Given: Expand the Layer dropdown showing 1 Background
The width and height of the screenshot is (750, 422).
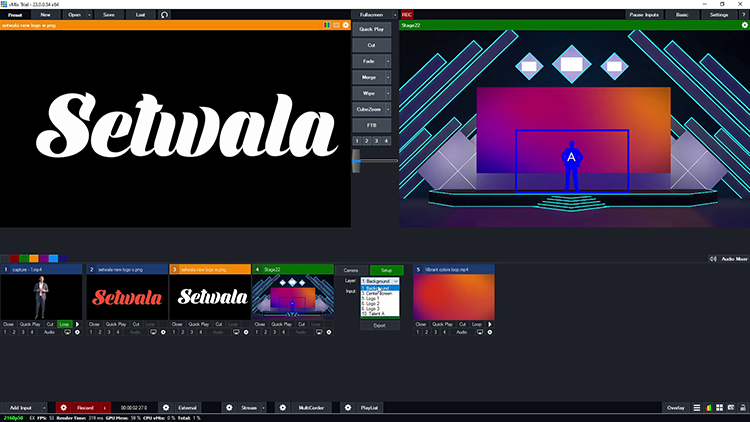Looking at the screenshot, I should point(380,281).
